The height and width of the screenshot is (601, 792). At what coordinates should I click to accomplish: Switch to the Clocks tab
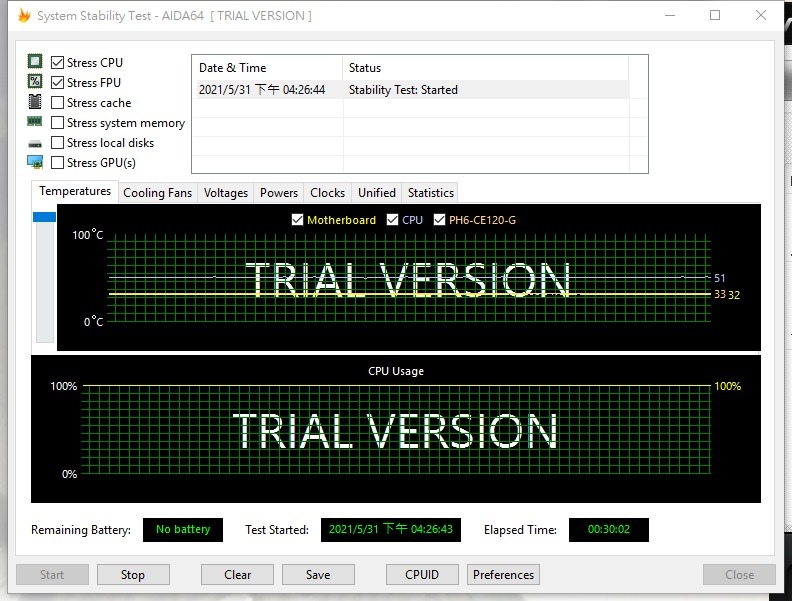click(327, 193)
